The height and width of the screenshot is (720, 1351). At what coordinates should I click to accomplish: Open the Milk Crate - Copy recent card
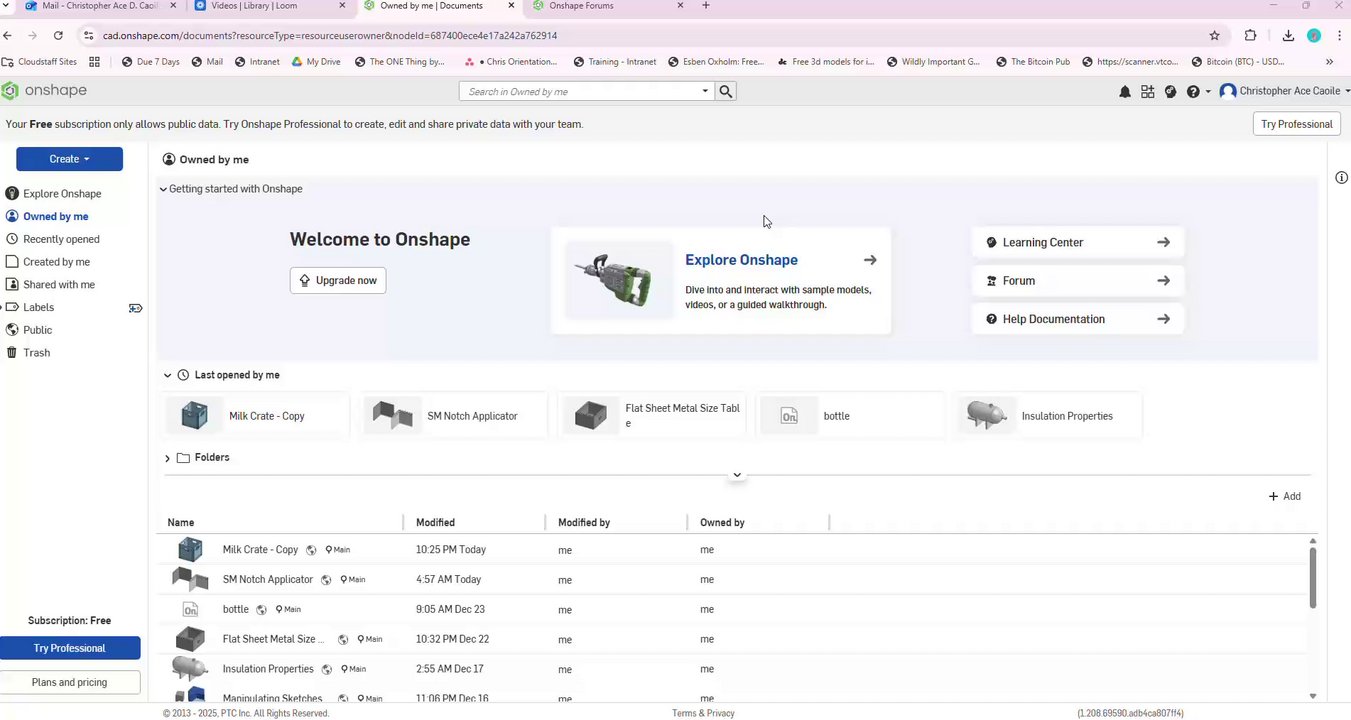[x=256, y=416]
